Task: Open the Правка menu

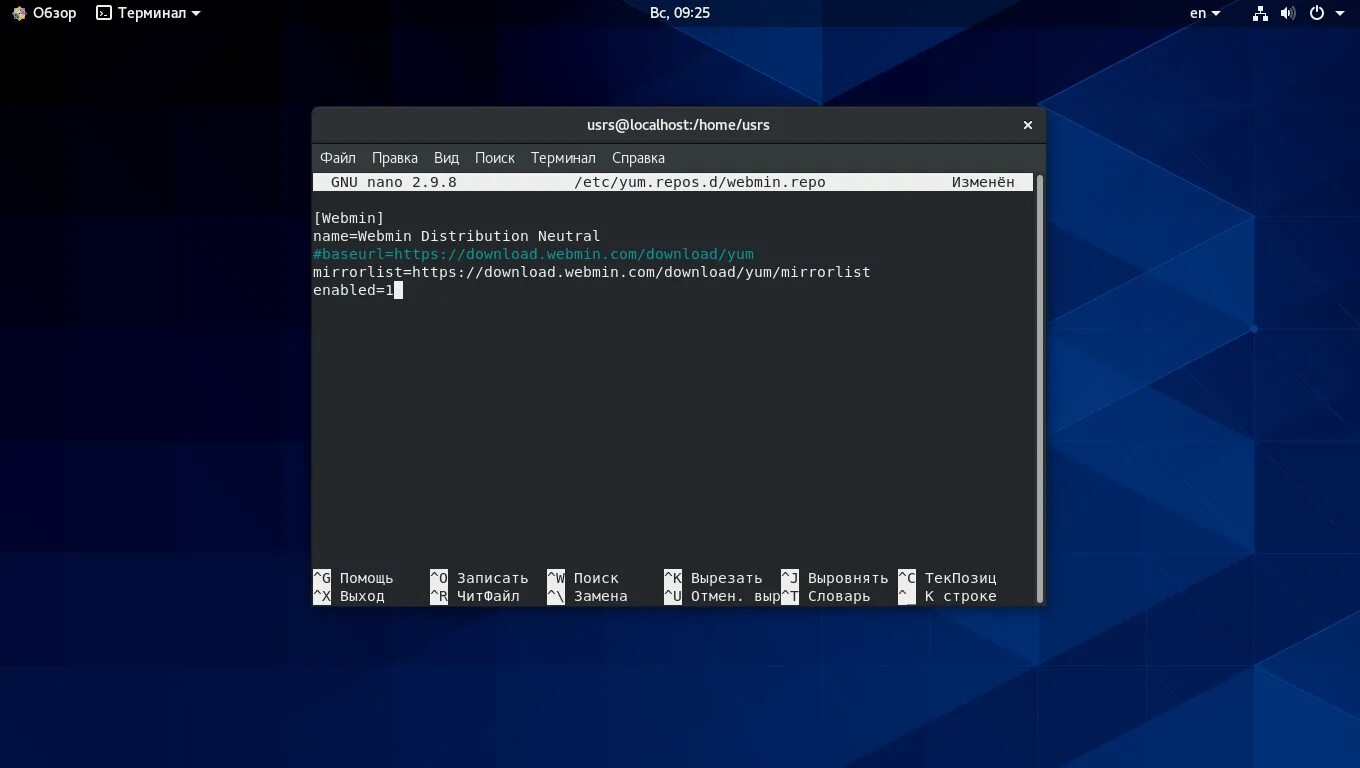Action: (x=395, y=158)
